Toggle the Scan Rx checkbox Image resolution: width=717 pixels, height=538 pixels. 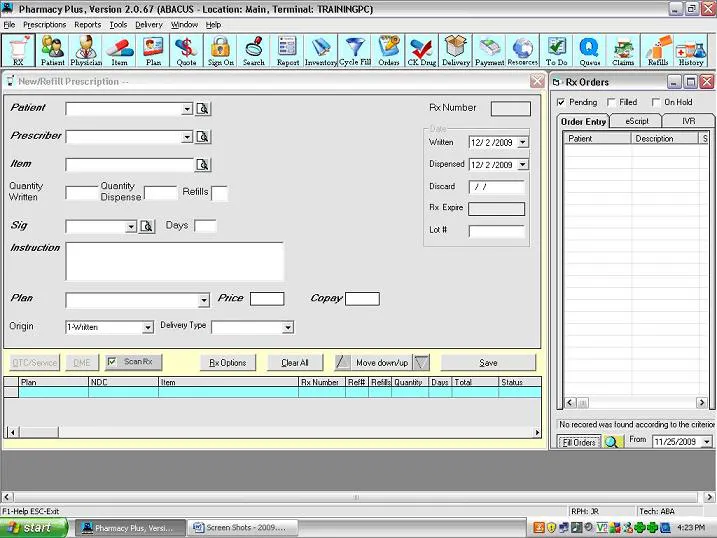(112, 362)
